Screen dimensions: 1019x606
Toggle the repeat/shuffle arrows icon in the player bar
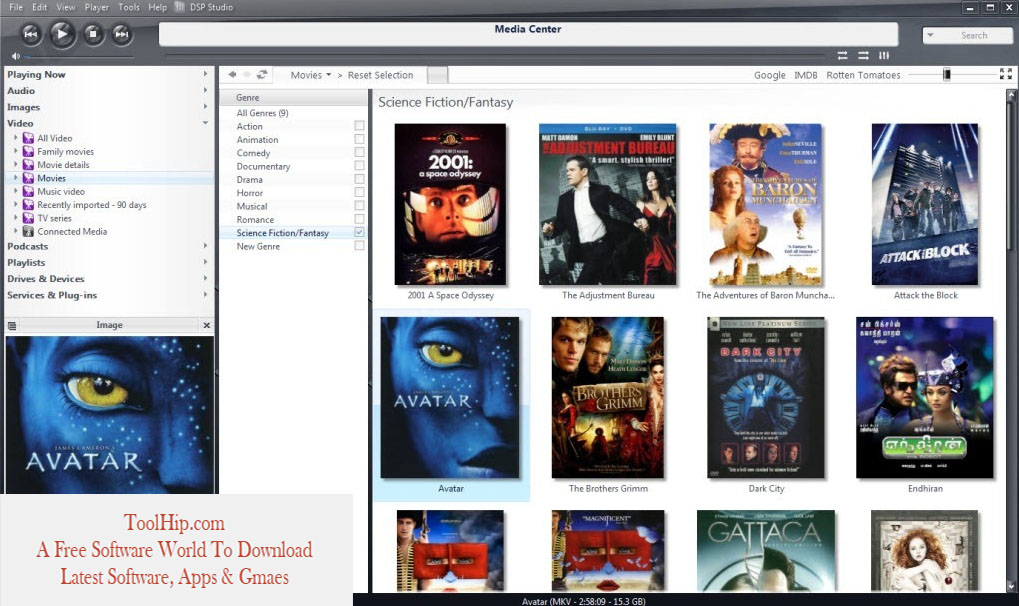[843, 55]
